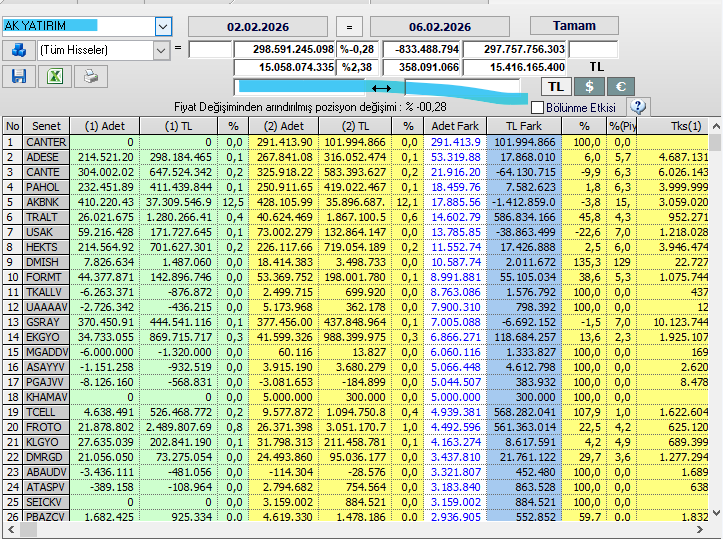Image resolution: width=723 pixels, height=539 pixels.
Task: Select the DMRGD stock cell
Action: tap(46, 457)
